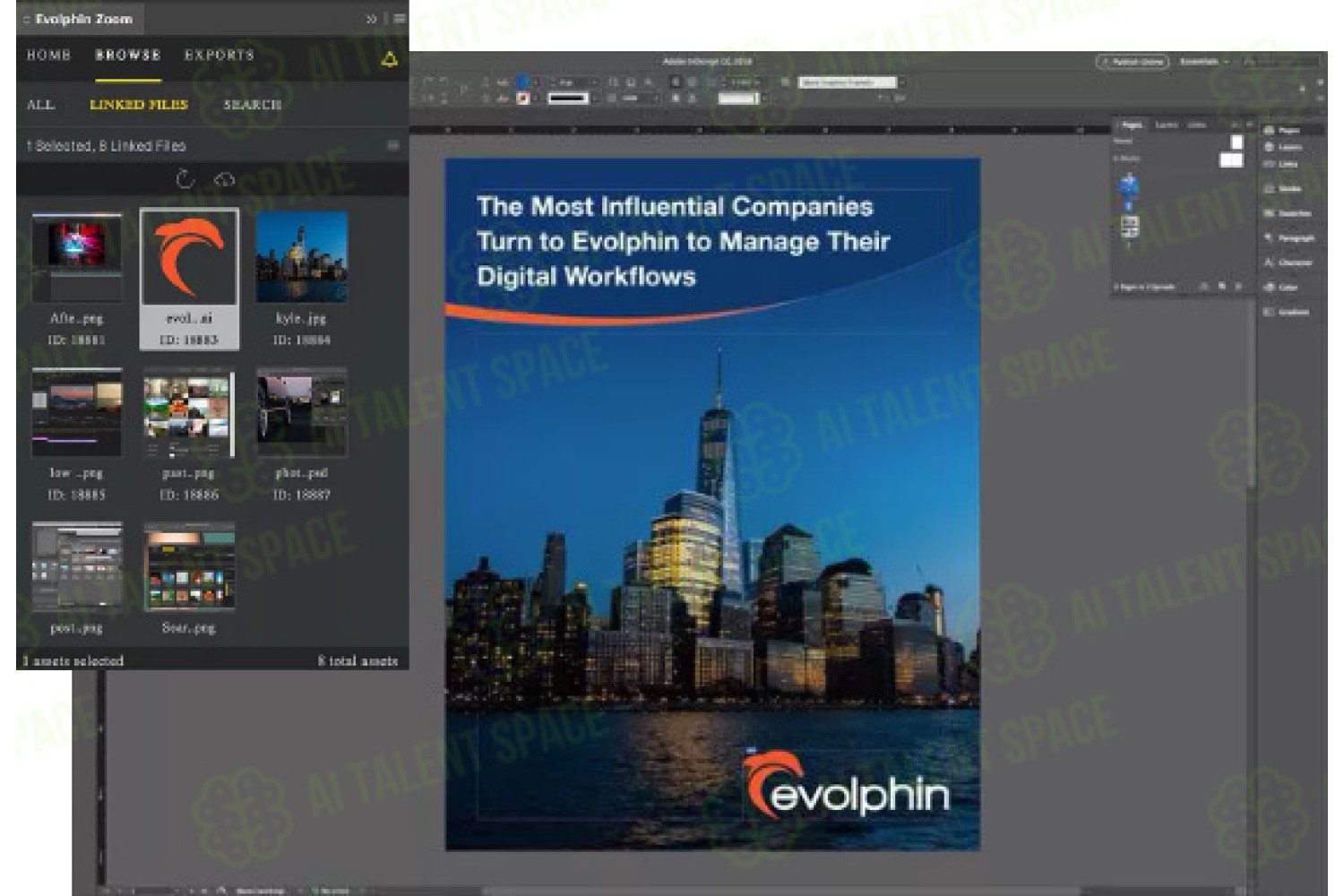Select the ALL sub-tab
This screenshot has height=896, width=1344.
40,105
